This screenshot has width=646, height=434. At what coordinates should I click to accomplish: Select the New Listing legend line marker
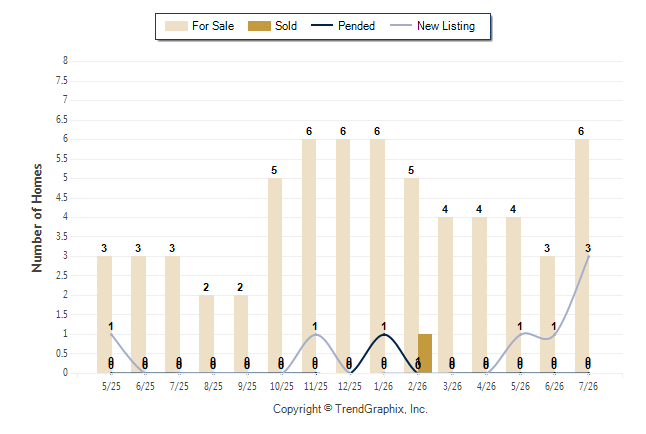click(401, 26)
